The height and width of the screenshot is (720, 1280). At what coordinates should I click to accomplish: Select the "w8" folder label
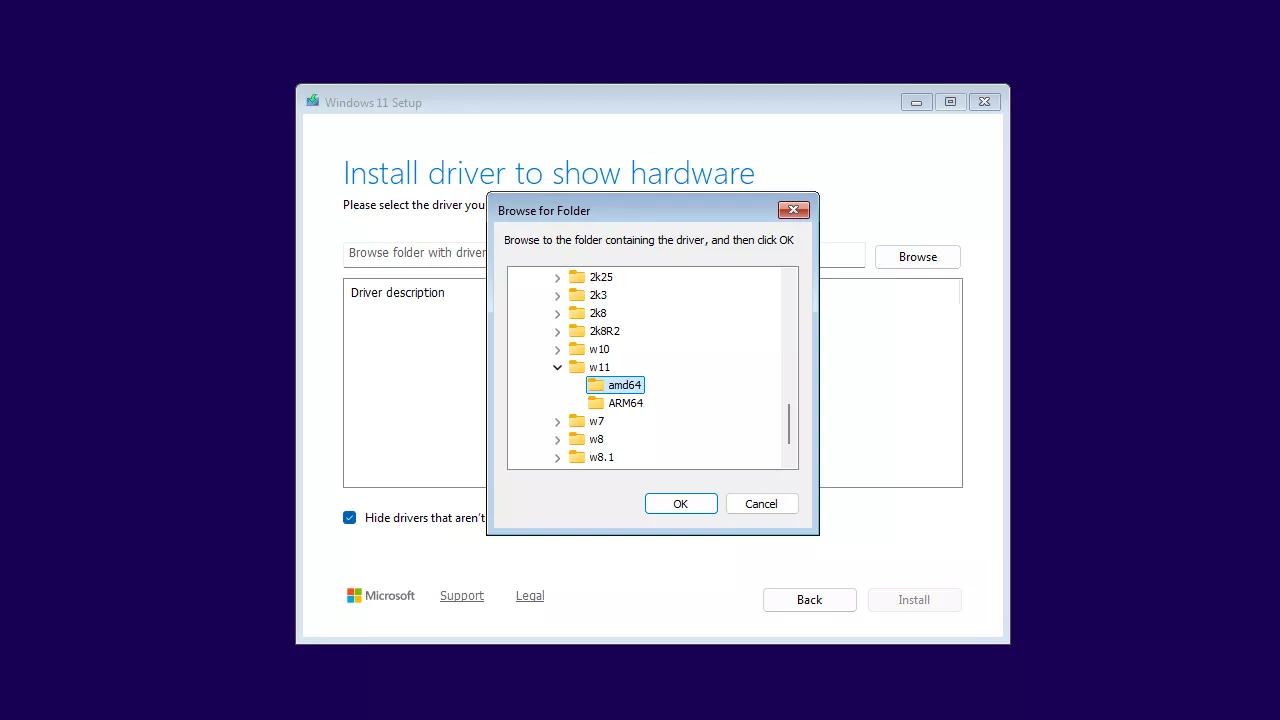(x=597, y=439)
